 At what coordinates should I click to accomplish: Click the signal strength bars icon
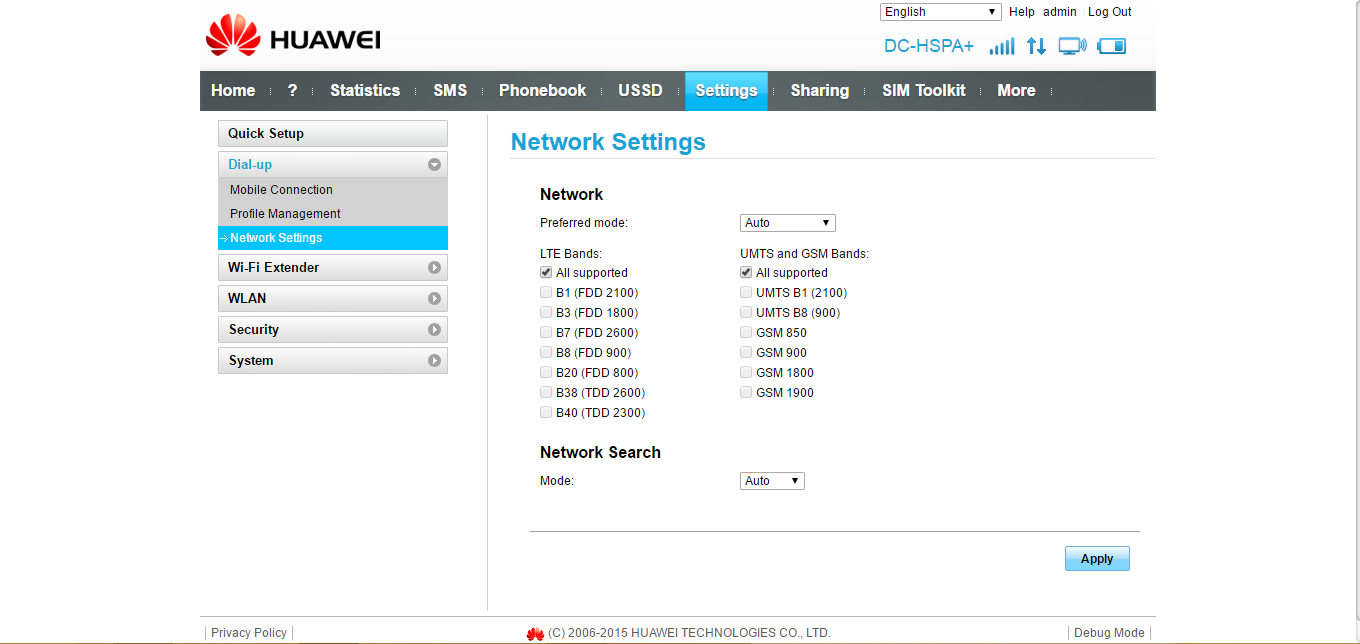(x=1001, y=46)
